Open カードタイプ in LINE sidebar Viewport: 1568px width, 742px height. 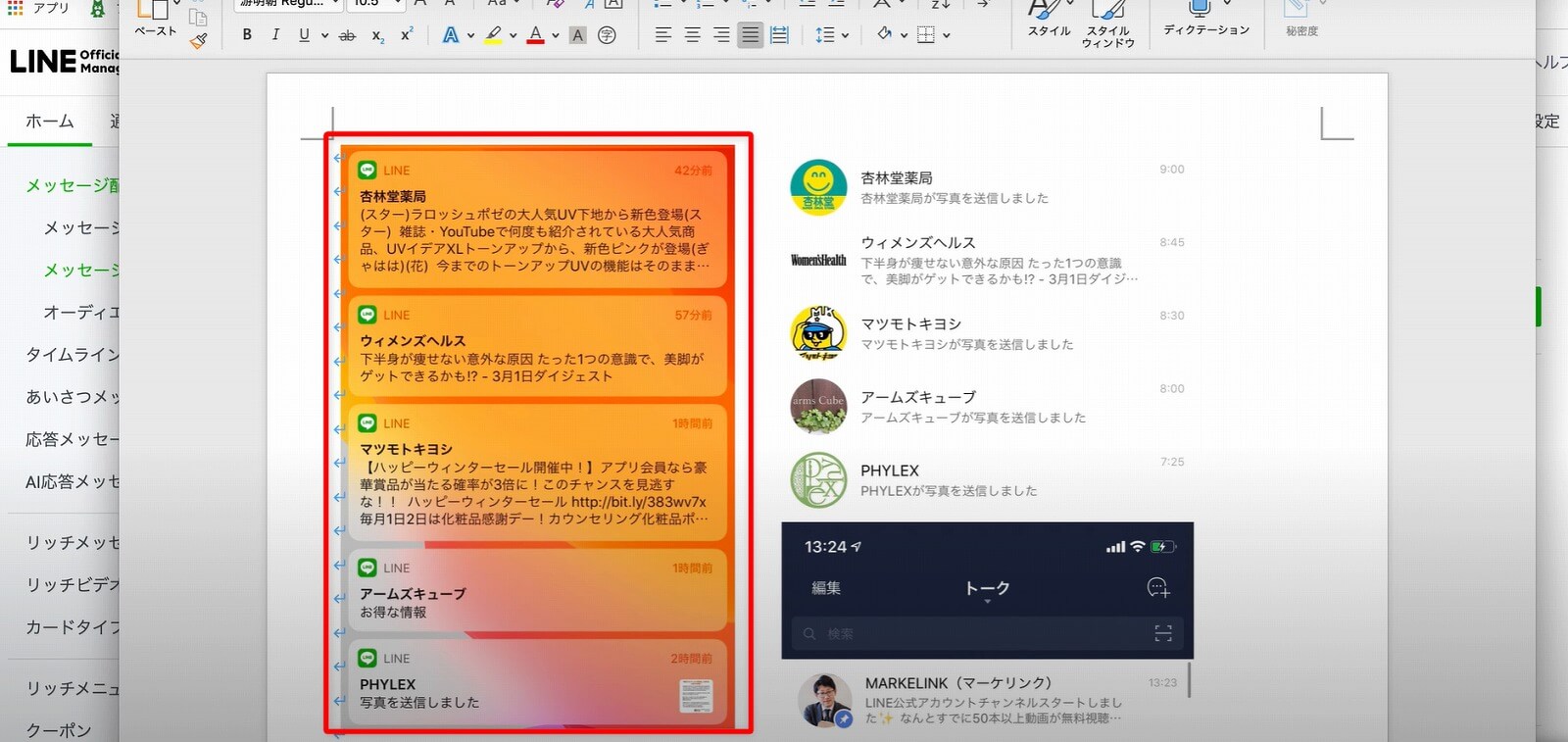click(73, 627)
